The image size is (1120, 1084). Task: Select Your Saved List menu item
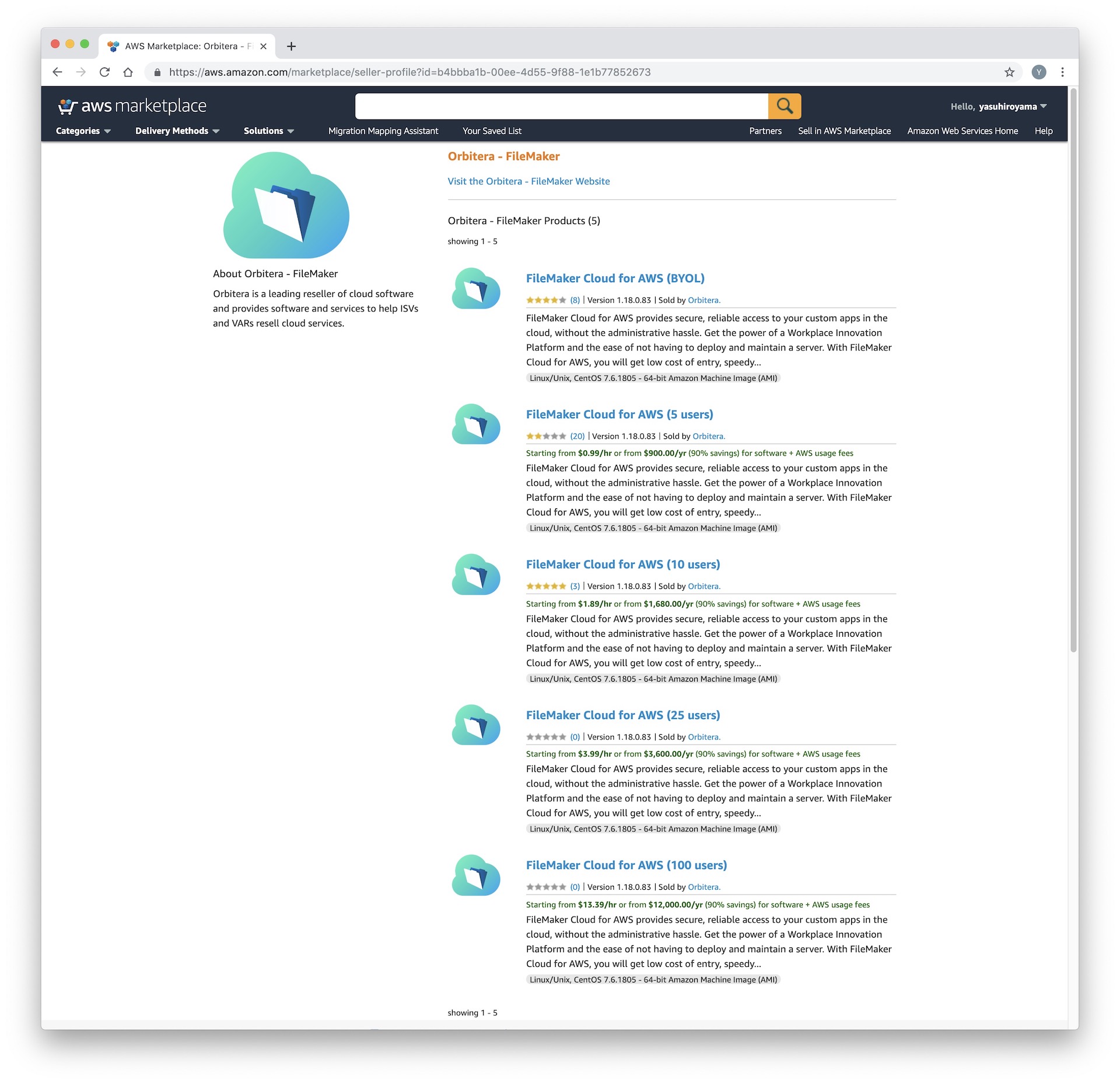[x=492, y=130]
